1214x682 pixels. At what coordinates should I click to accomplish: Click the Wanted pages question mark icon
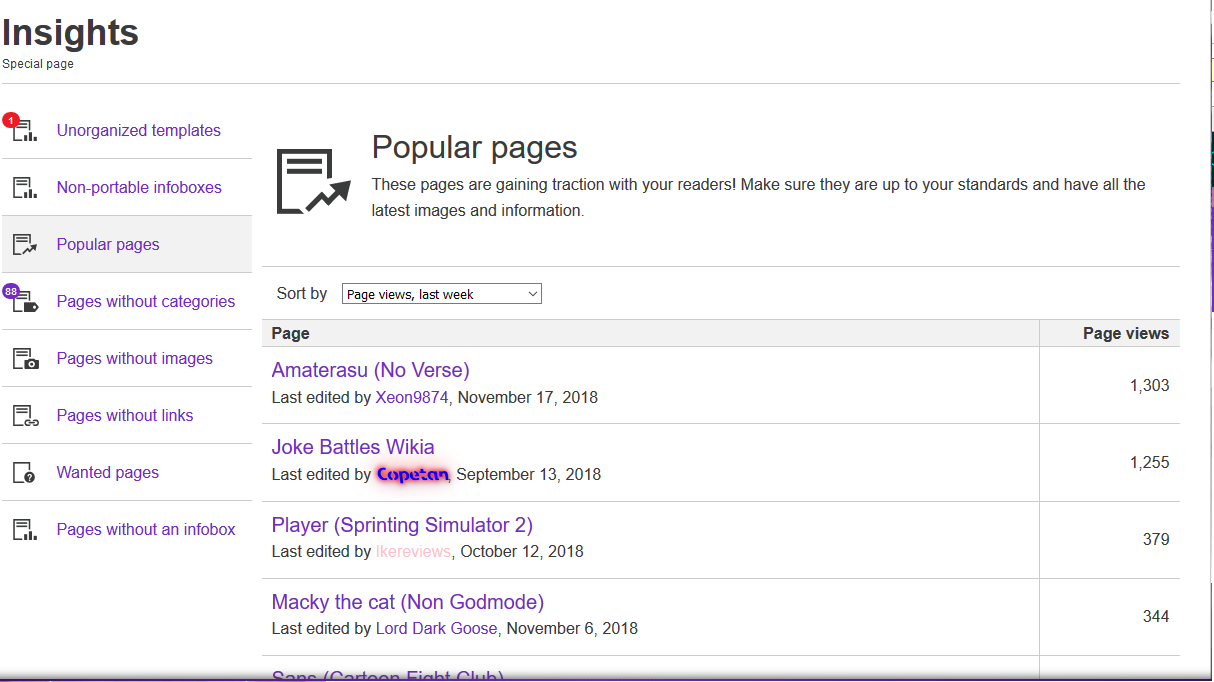[24, 473]
